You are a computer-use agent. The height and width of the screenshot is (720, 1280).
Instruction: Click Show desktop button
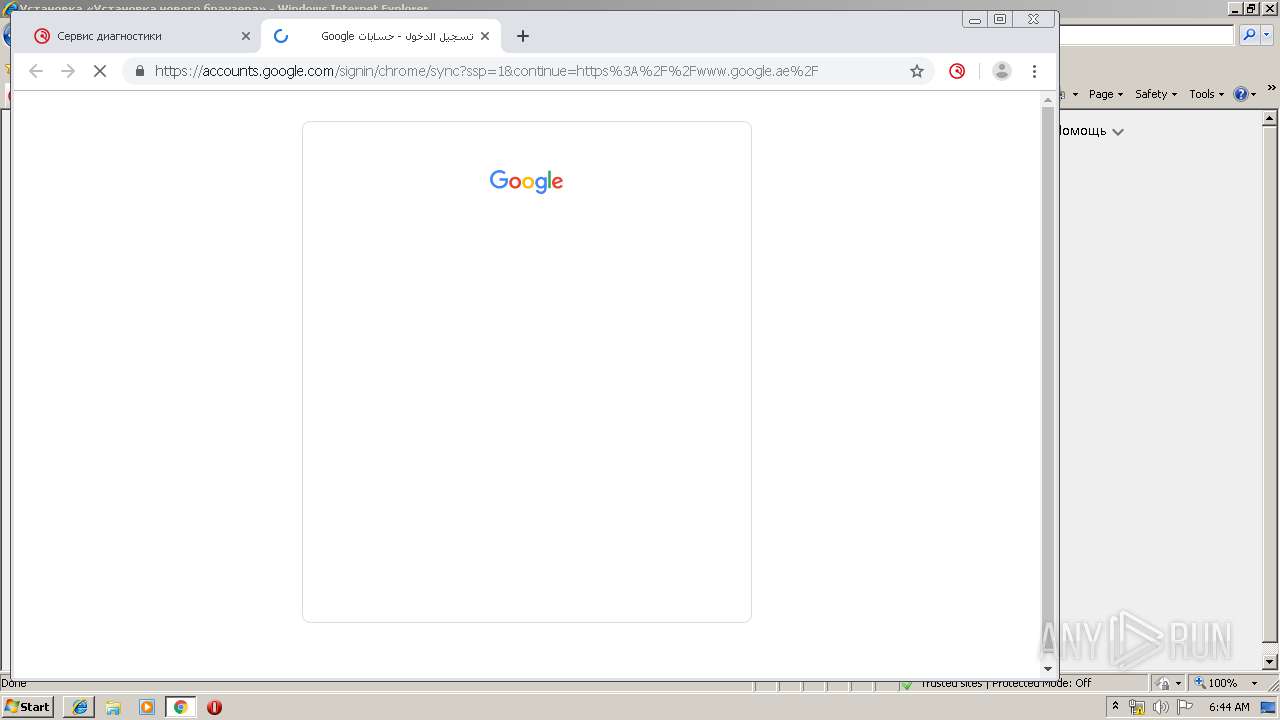[x=1268, y=707]
